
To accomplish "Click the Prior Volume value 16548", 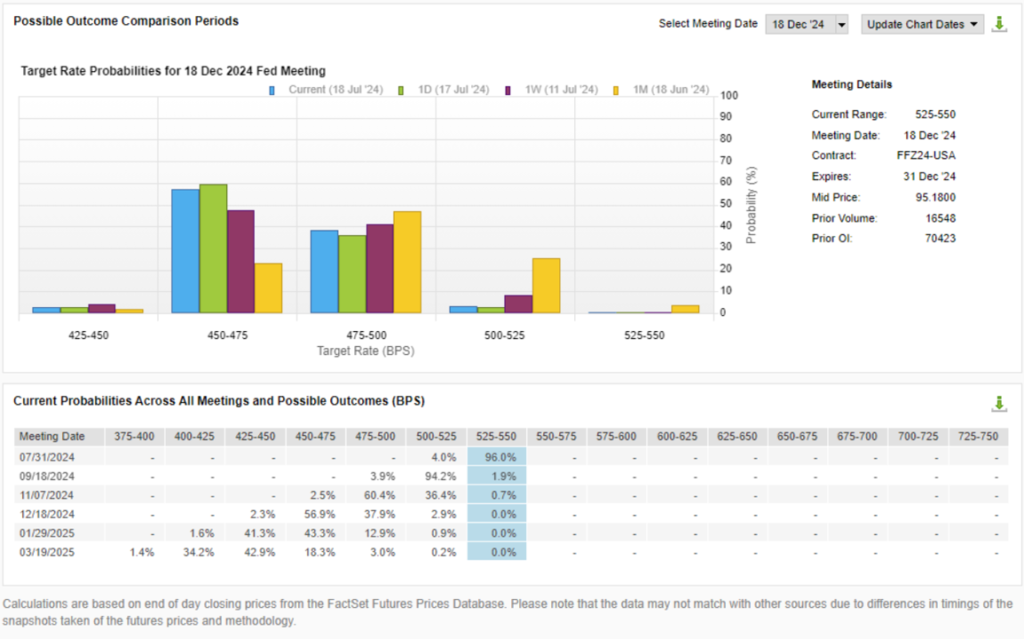I will tap(940, 218).
